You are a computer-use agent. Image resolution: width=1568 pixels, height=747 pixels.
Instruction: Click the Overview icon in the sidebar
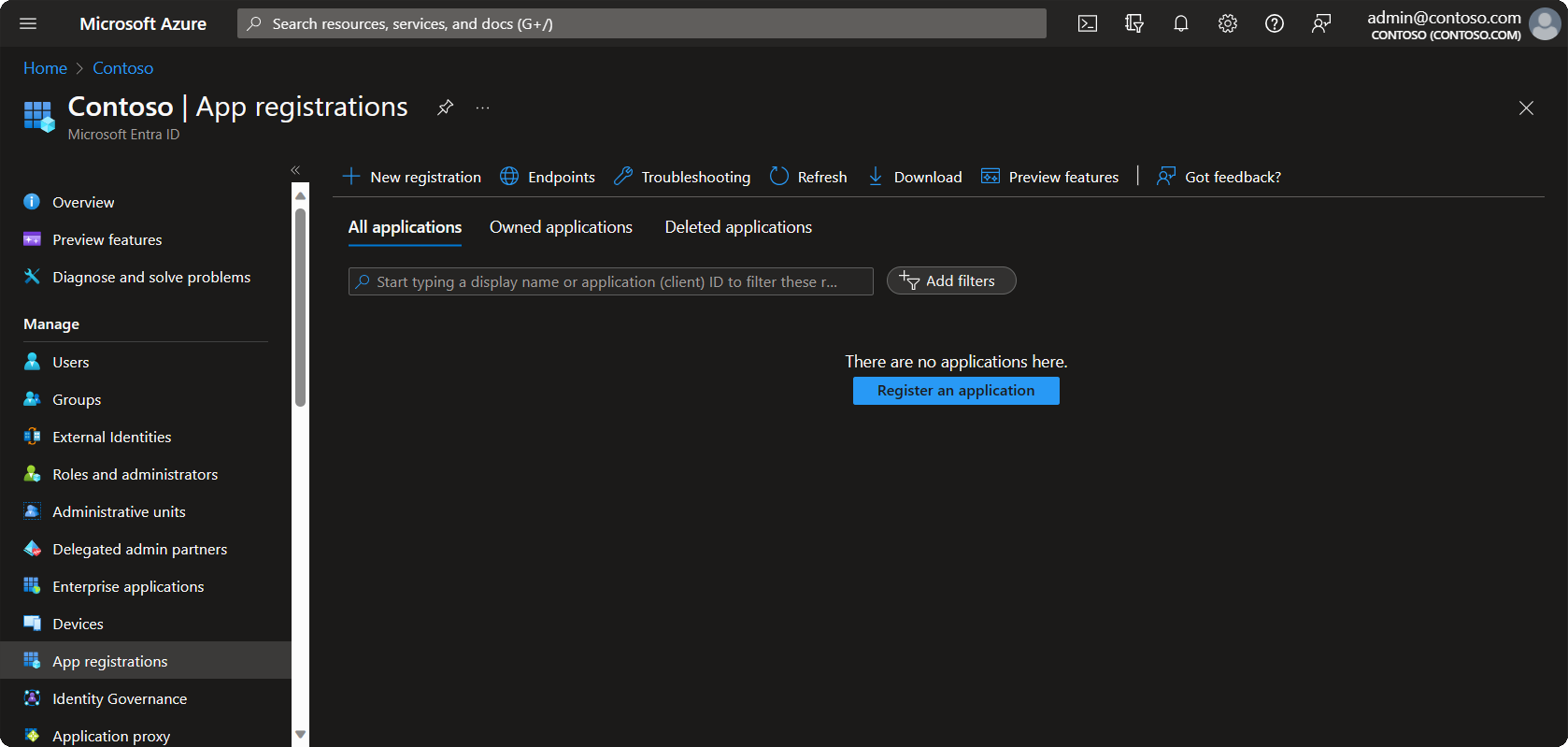click(x=32, y=202)
